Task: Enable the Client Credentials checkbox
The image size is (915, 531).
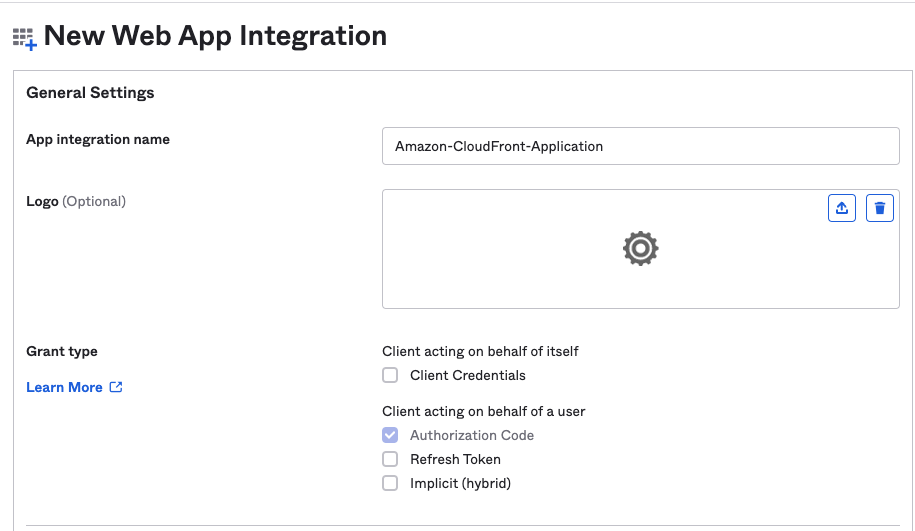Action: (390, 375)
